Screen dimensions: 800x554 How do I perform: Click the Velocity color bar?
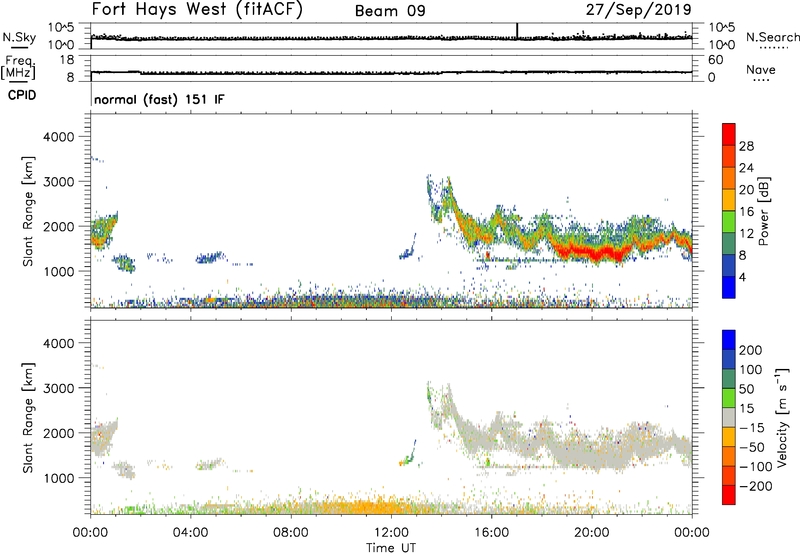coord(729,417)
